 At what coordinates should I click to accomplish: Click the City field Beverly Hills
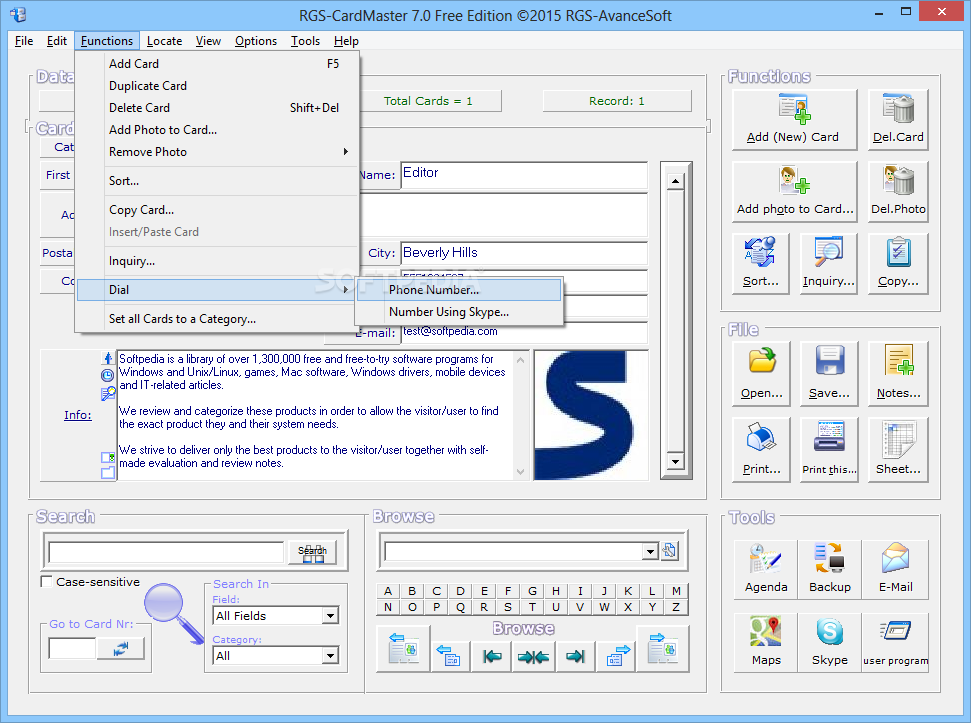(x=524, y=253)
